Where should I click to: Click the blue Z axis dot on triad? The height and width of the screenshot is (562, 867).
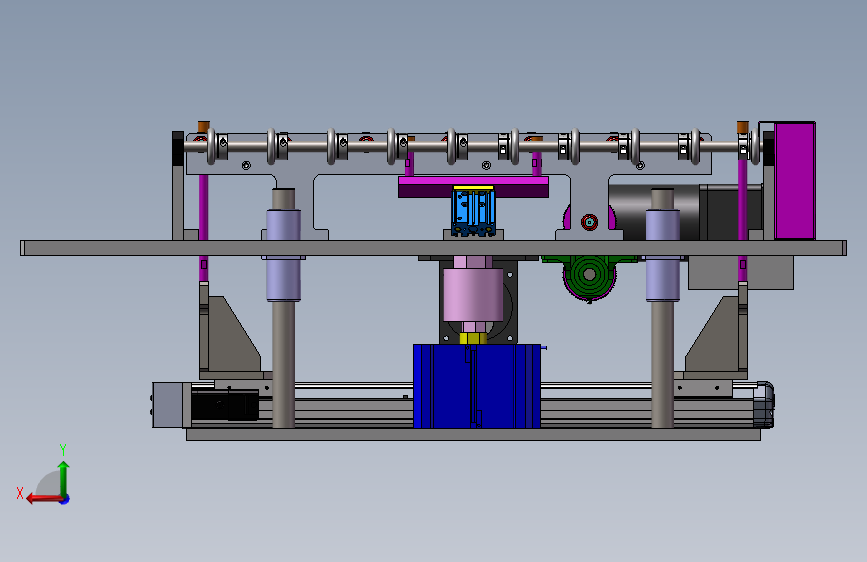[x=65, y=499]
